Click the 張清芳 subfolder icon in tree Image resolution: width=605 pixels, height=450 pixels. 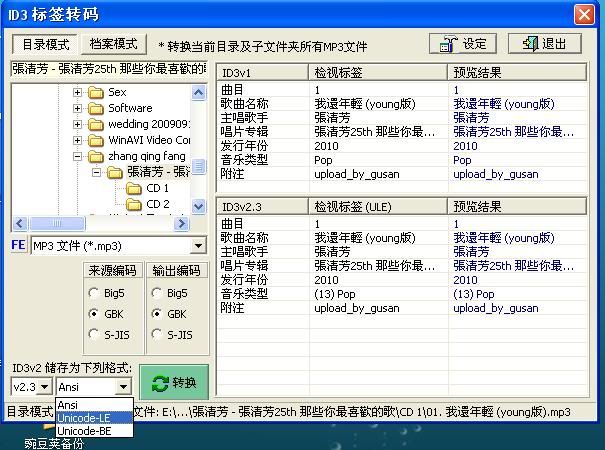pyautogui.click(x=115, y=173)
